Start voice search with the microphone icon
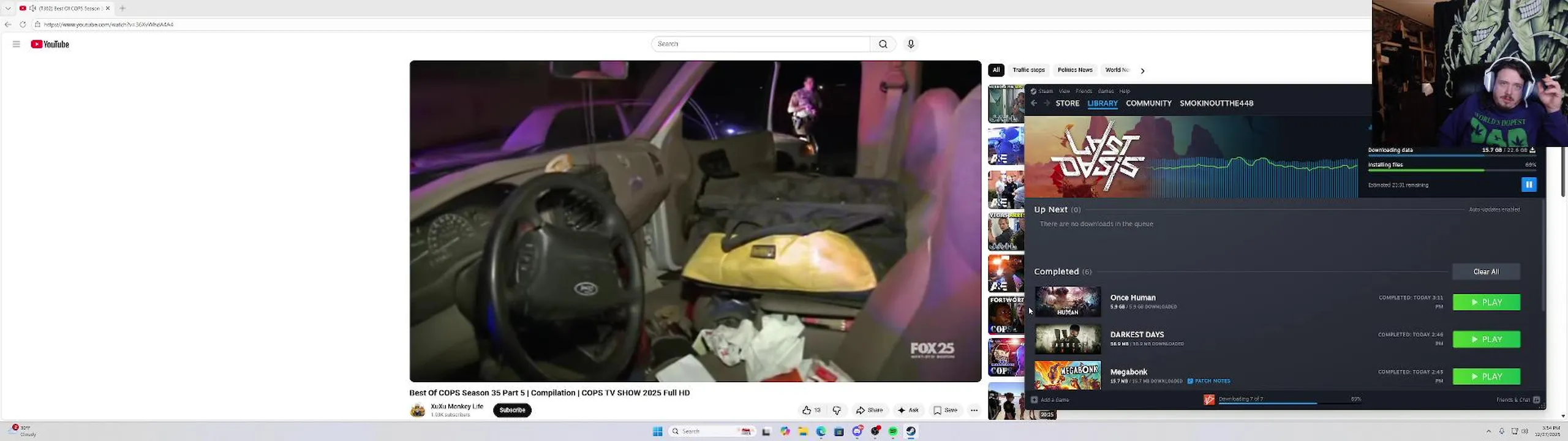This screenshot has width=1568, height=441. tap(911, 44)
